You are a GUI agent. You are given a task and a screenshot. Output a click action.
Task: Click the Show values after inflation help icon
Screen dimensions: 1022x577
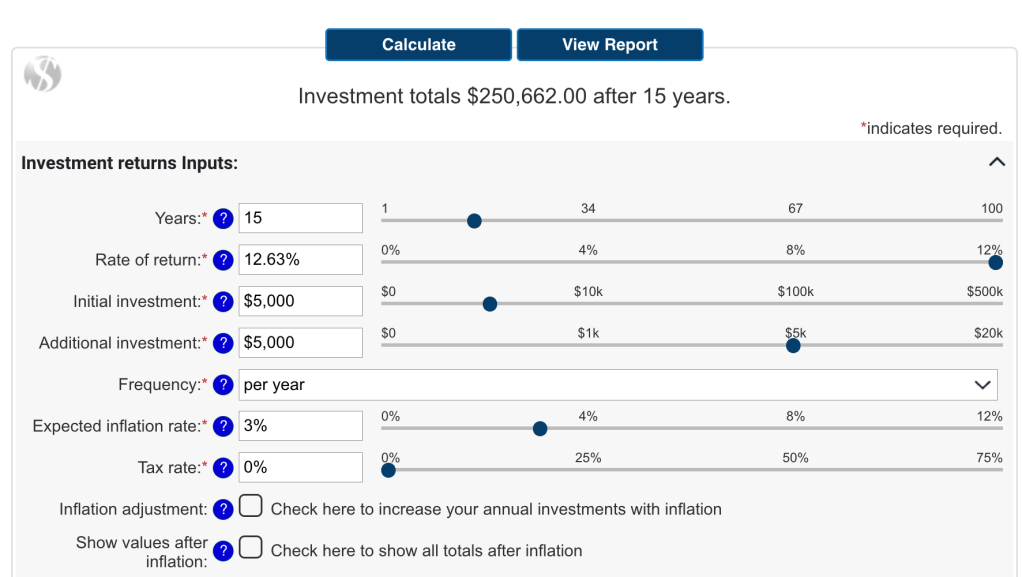point(223,551)
